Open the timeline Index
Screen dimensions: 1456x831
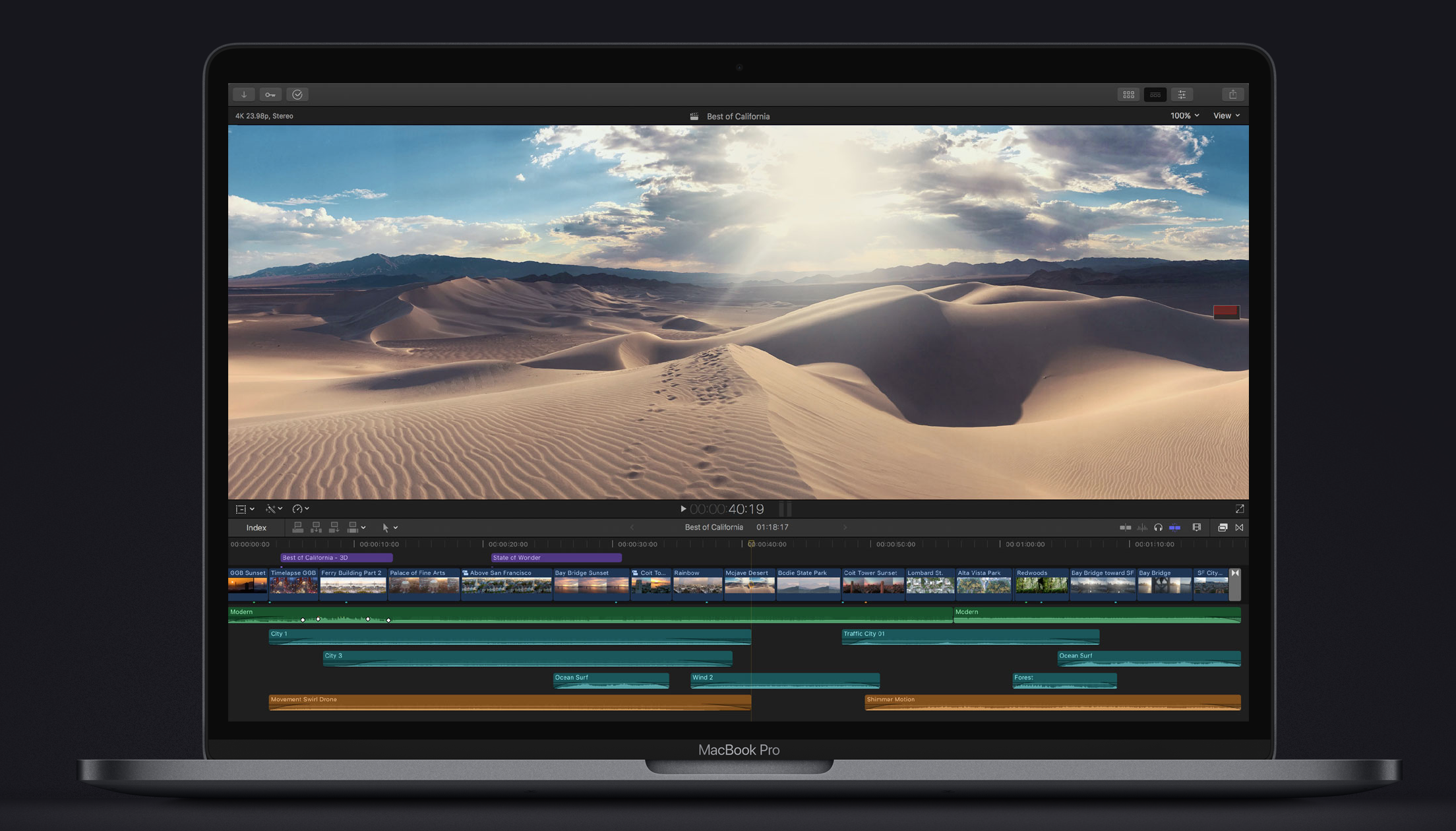(x=256, y=528)
